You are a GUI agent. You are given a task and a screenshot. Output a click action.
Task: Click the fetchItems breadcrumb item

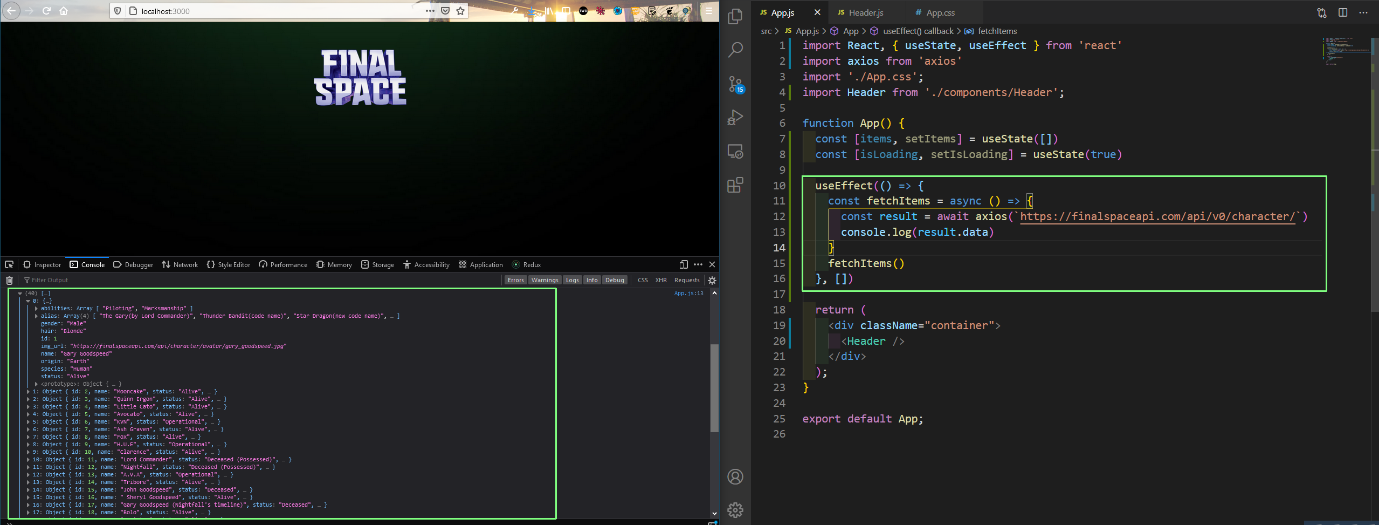tap(996, 31)
